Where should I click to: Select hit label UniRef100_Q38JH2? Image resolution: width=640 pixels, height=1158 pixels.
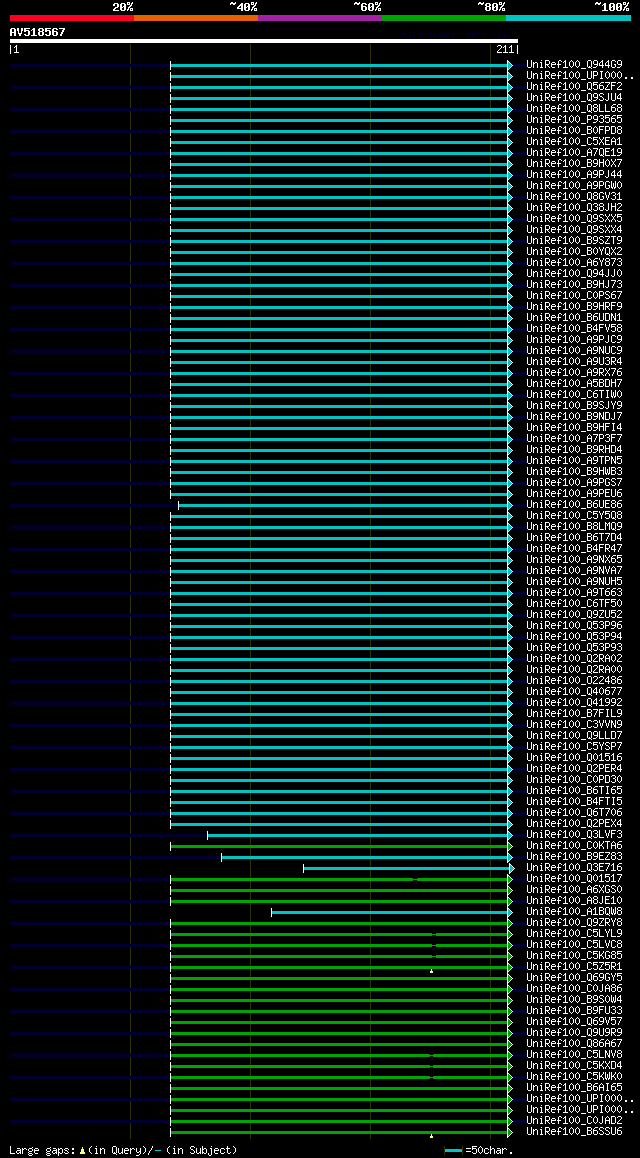click(x=574, y=208)
